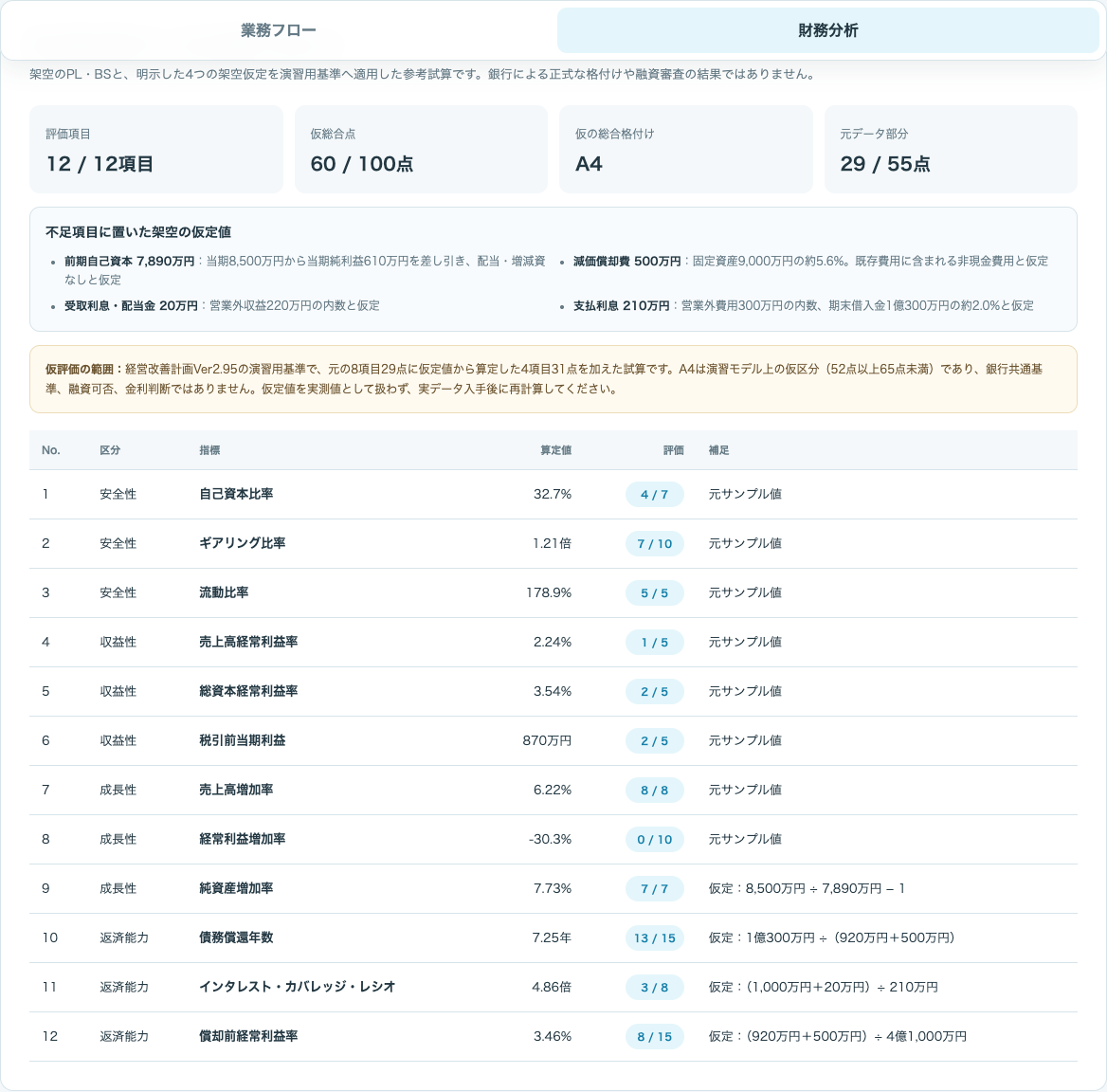This screenshot has height=1092, width=1107.
Task: Click the 8 / 8 score badge
Action: [x=655, y=791]
